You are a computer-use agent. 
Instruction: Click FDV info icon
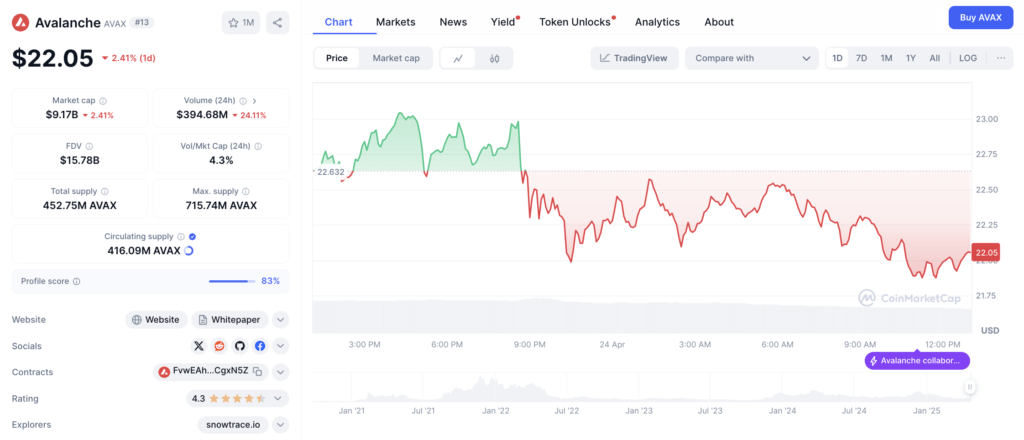(x=89, y=147)
